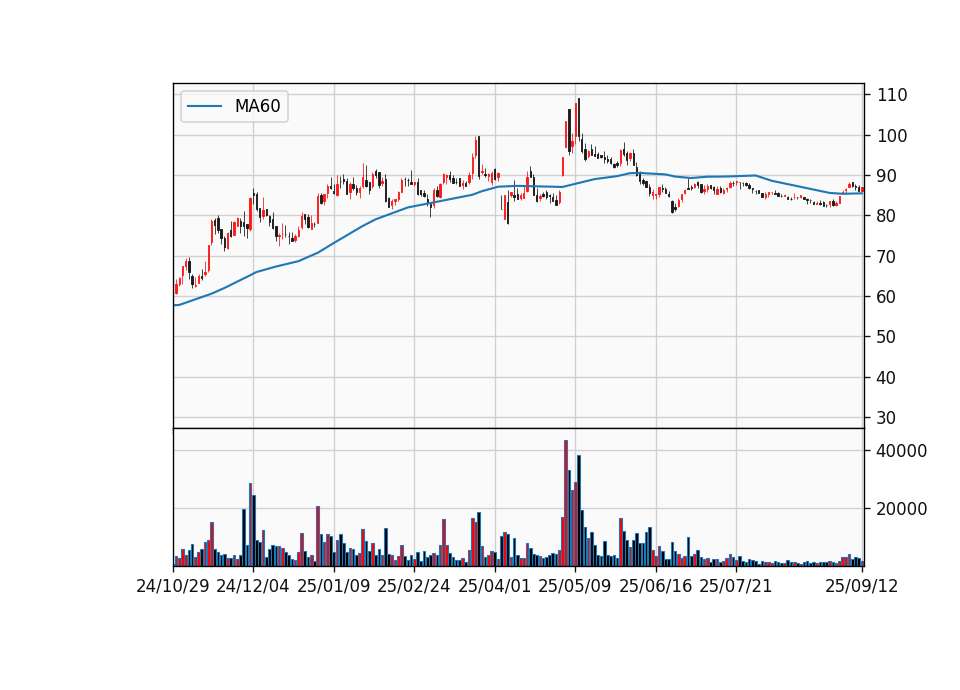The width and height of the screenshot is (960, 690).
Task: Click the 25/09/12 date label
Action: pos(862,586)
